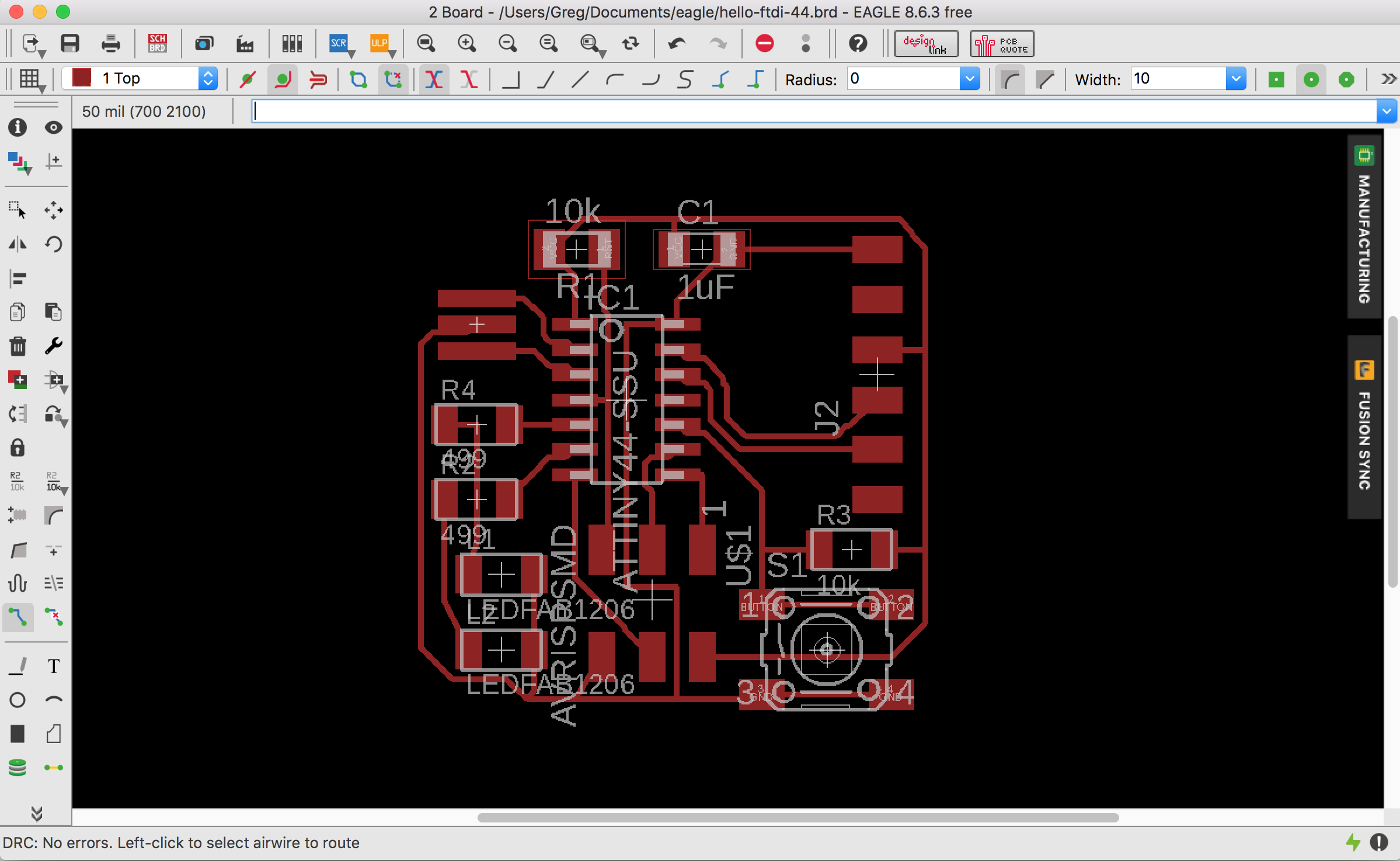
Task: Open the command history dropdown
Action: click(x=1387, y=111)
